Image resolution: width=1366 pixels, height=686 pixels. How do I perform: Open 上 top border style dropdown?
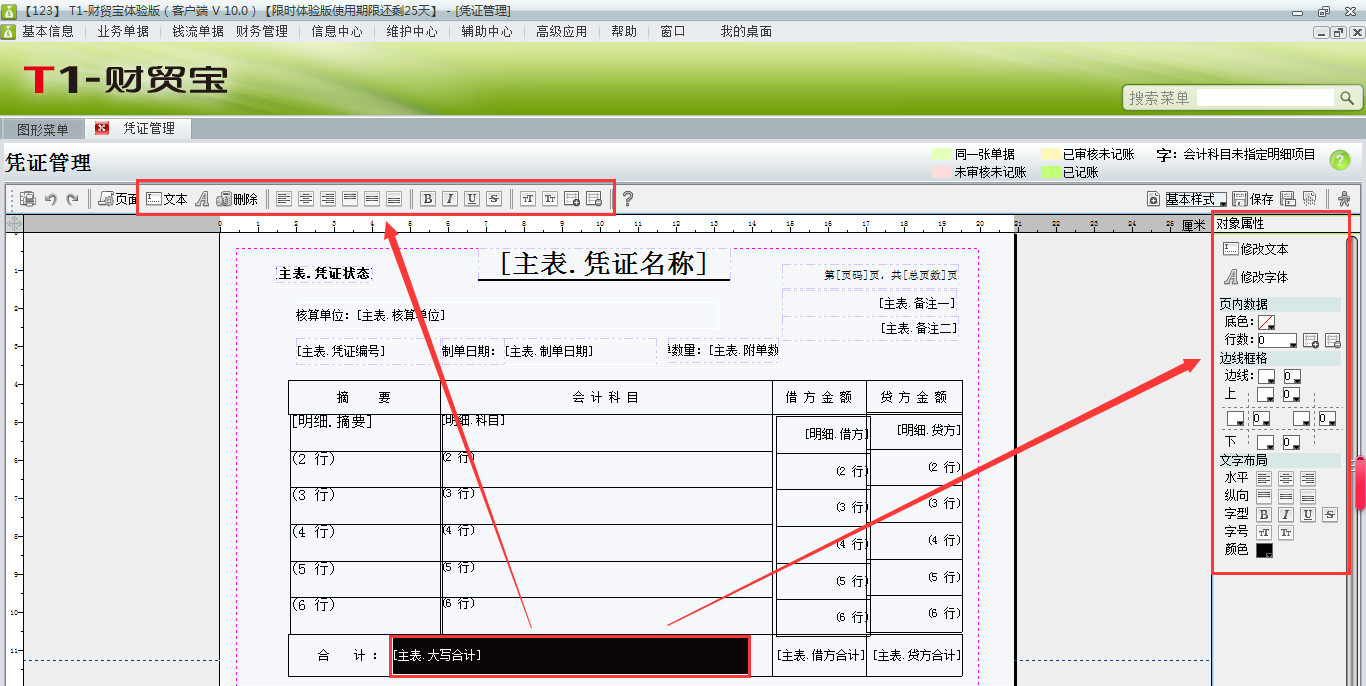(x=1265, y=394)
